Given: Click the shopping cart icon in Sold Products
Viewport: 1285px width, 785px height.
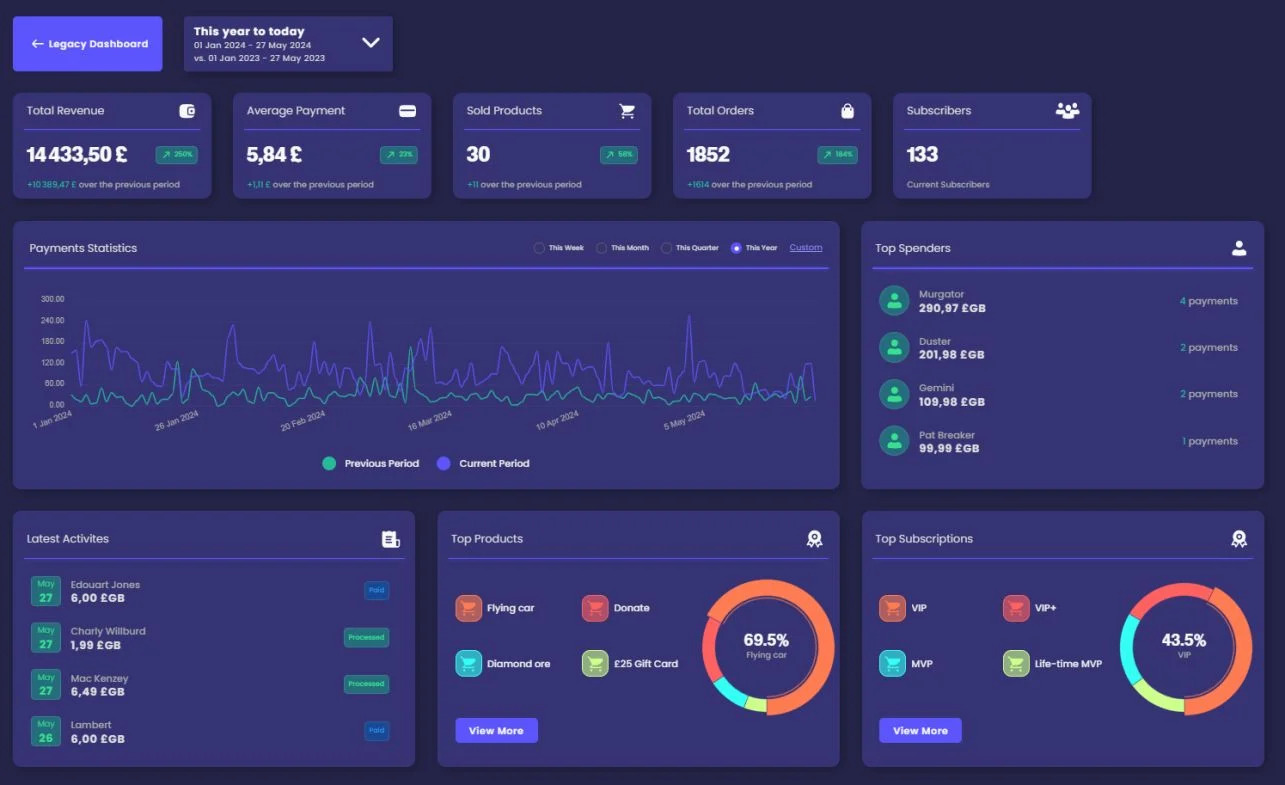Looking at the screenshot, I should coord(627,111).
